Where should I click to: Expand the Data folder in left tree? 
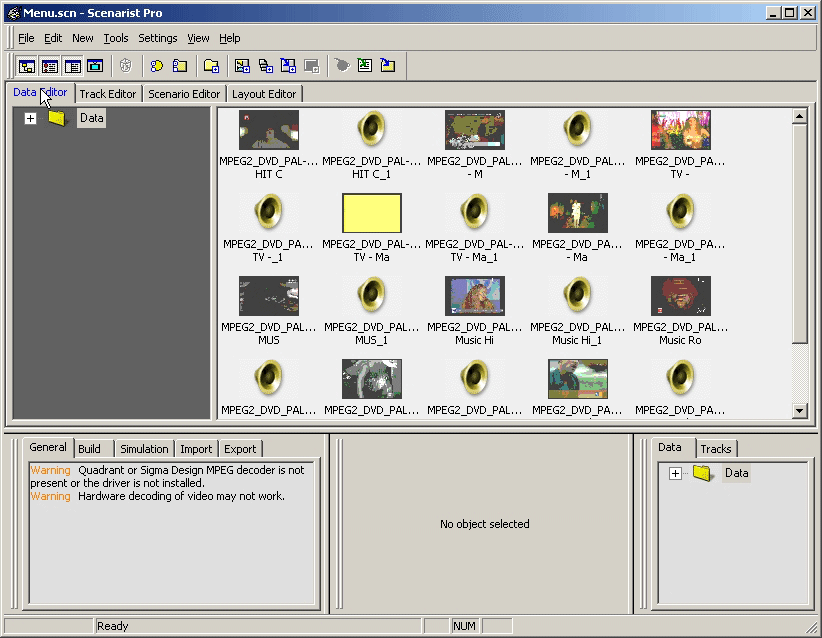[30, 118]
